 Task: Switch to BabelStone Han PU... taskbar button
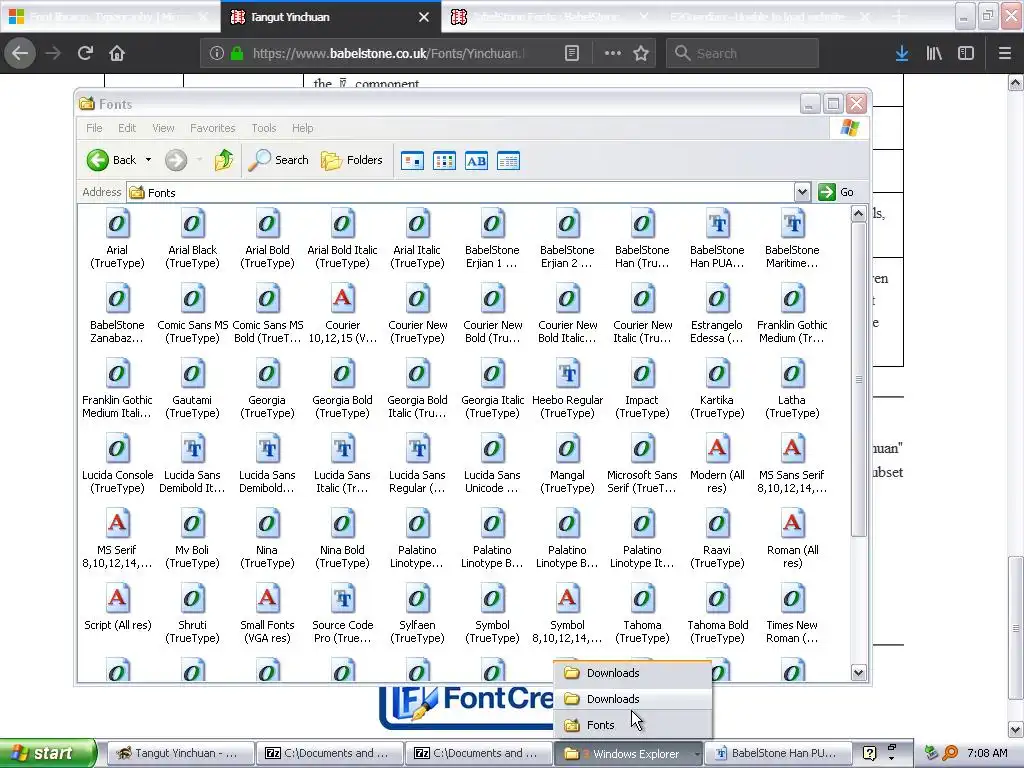click(x=776, y=753)
